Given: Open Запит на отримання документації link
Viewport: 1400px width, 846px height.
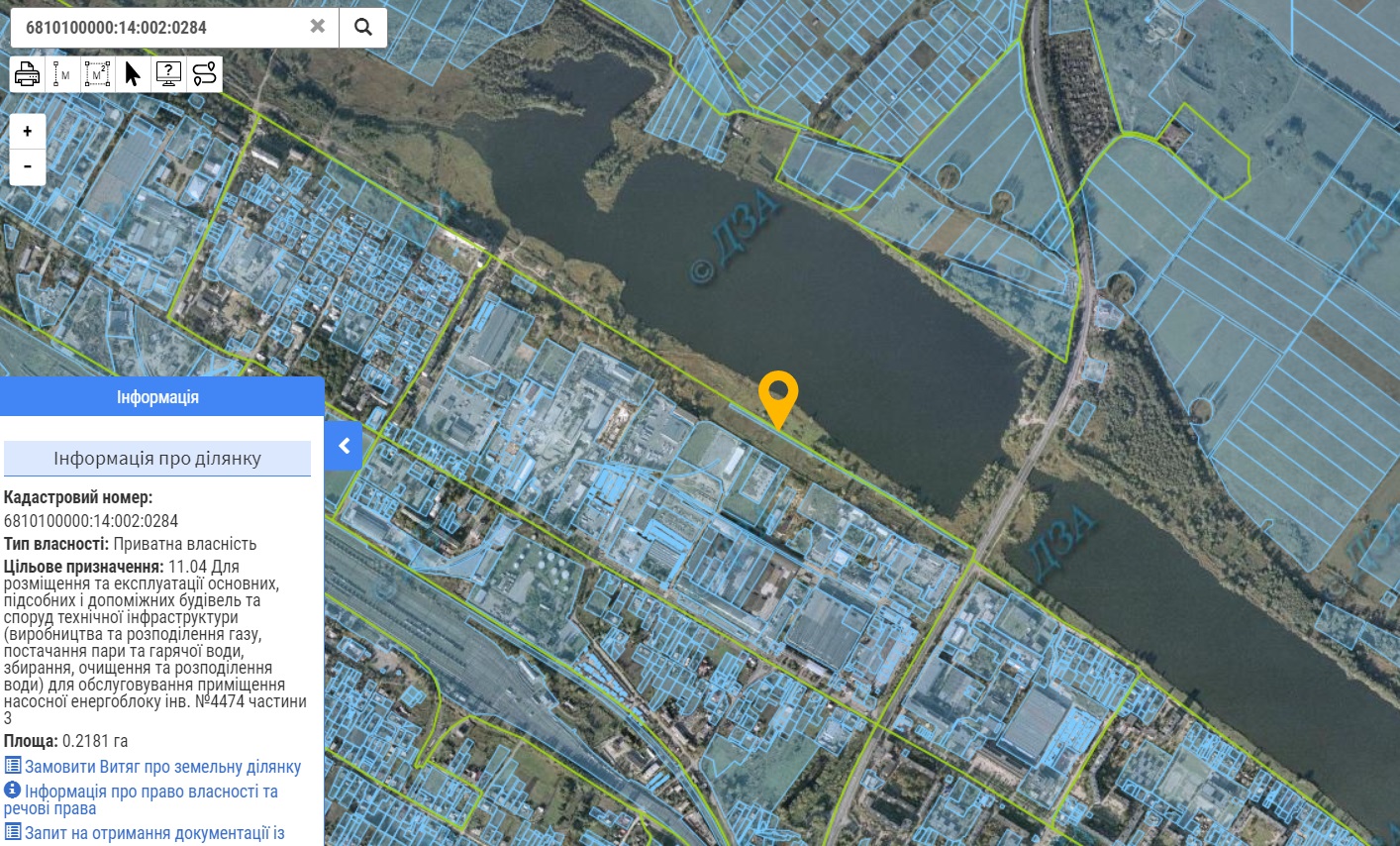Looking at the screenshot, I should click(154, 833).
